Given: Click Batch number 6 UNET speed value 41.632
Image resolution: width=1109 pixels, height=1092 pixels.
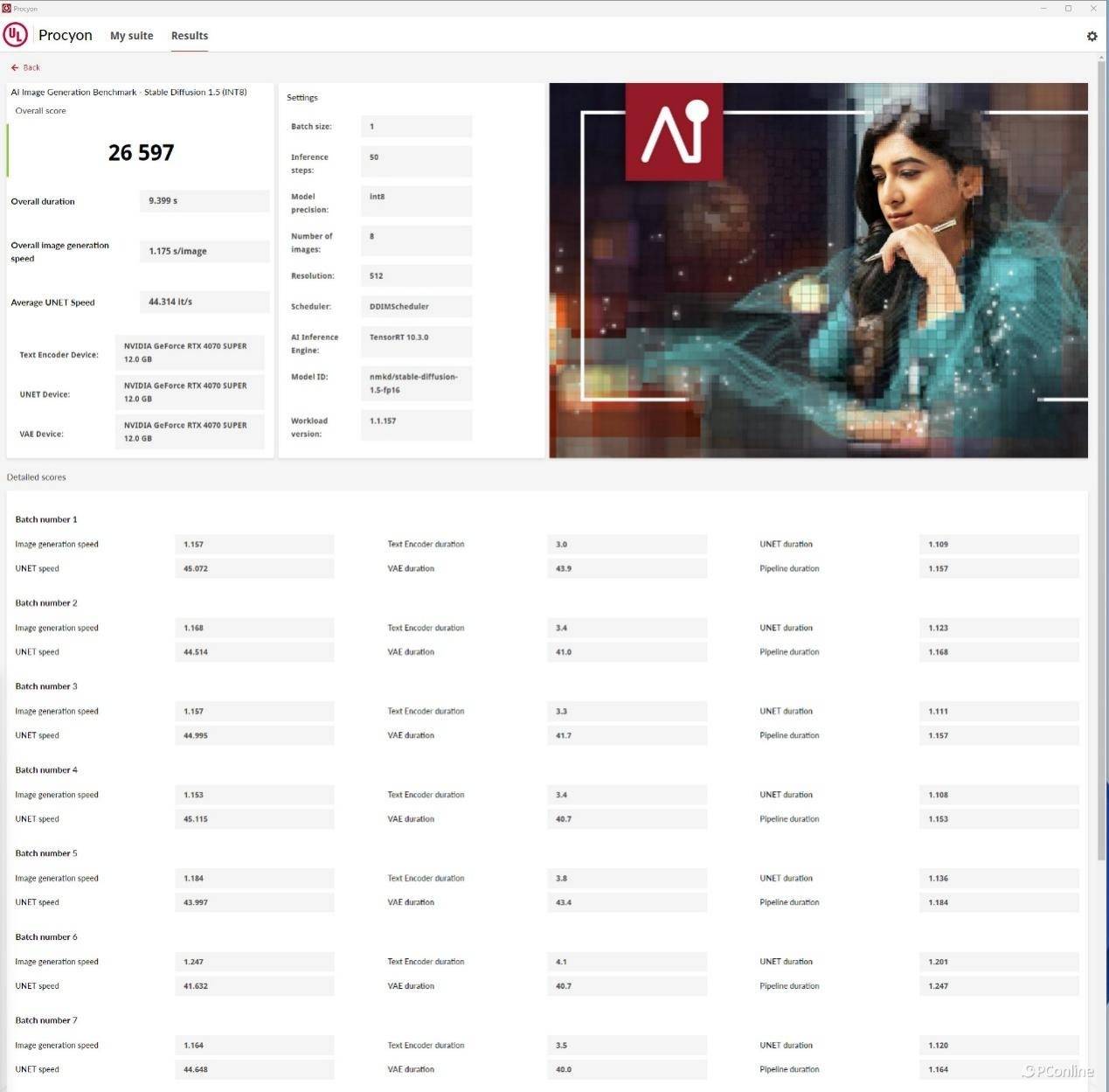Looking at the screenshot, I should click(x=254, y=986).
